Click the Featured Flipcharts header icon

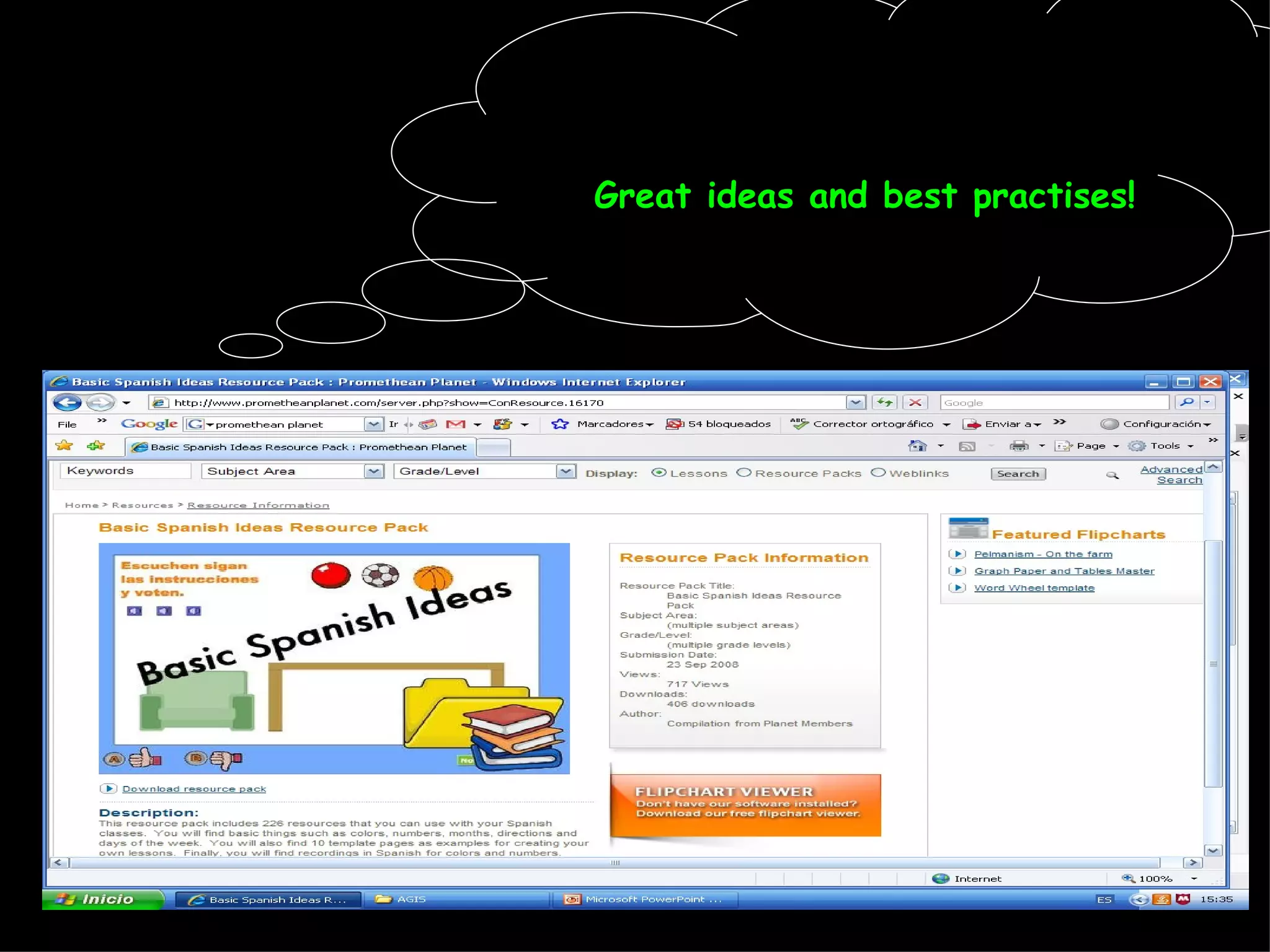(968, 528)
